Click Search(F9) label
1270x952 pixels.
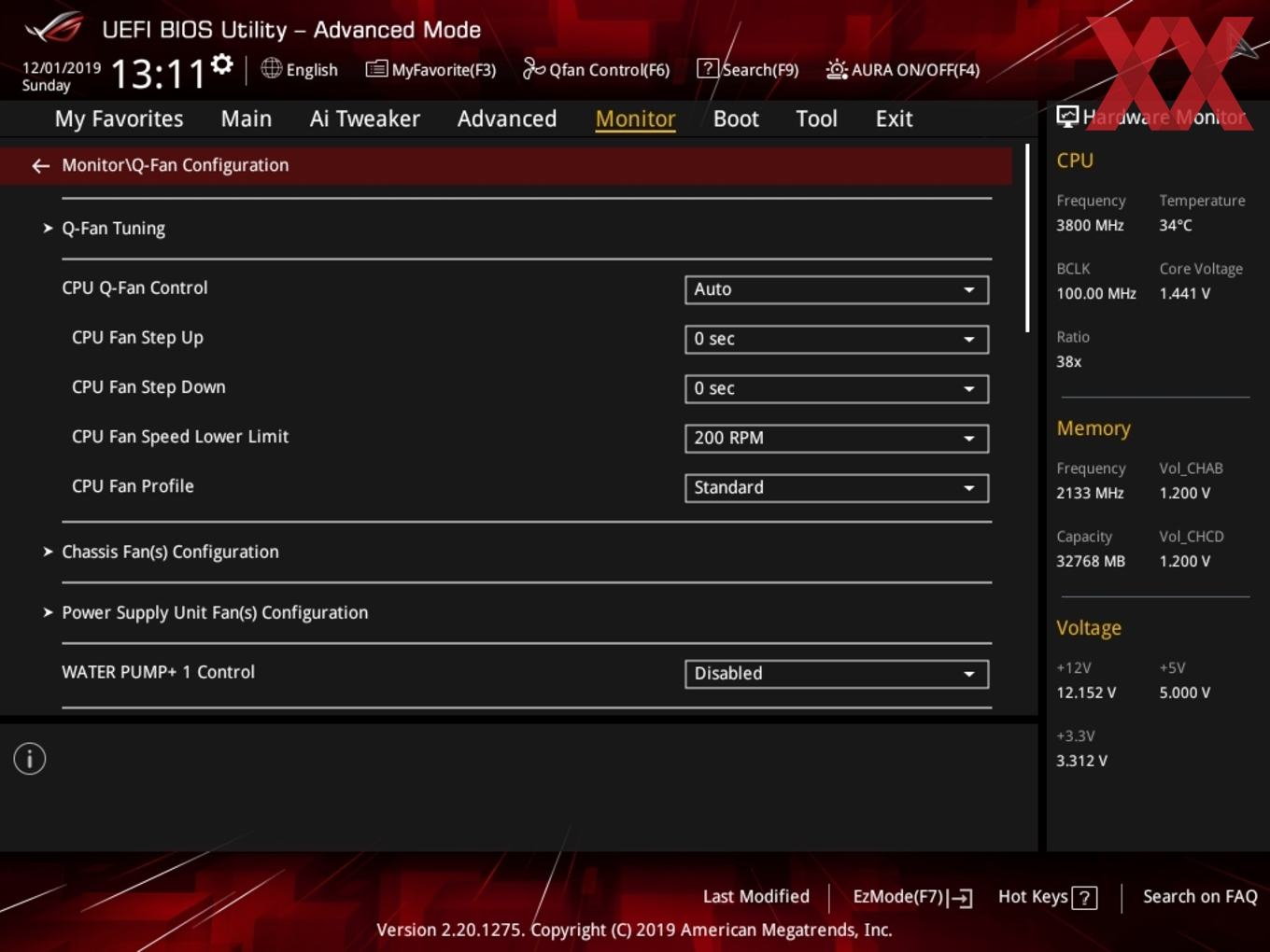760,70
